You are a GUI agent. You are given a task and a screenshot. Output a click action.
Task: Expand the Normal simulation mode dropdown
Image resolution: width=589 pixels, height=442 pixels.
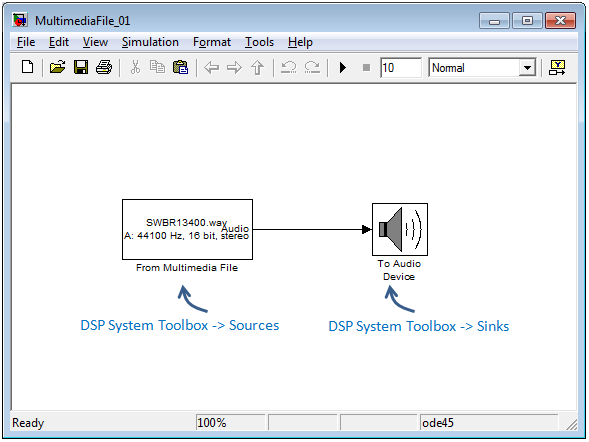(527, 68)
